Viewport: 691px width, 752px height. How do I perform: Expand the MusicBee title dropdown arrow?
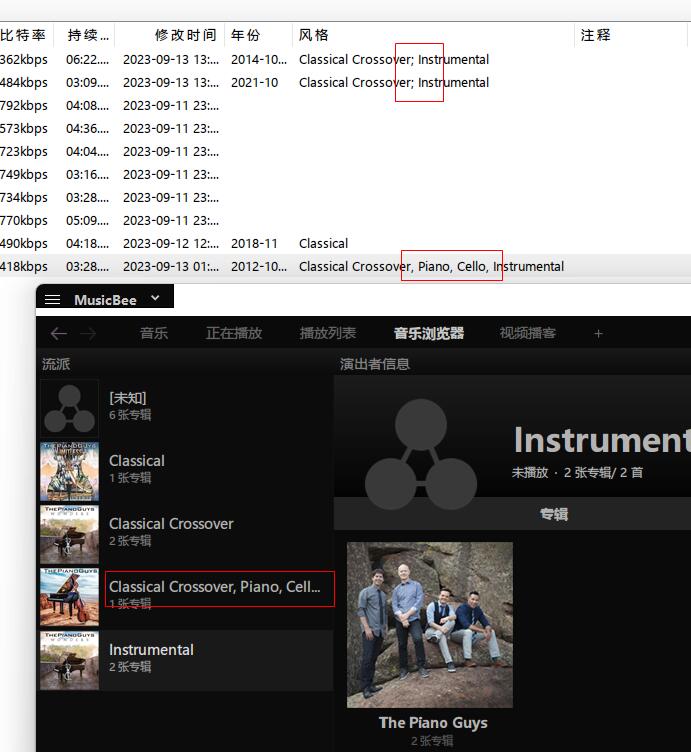click(x=155, y=298)
